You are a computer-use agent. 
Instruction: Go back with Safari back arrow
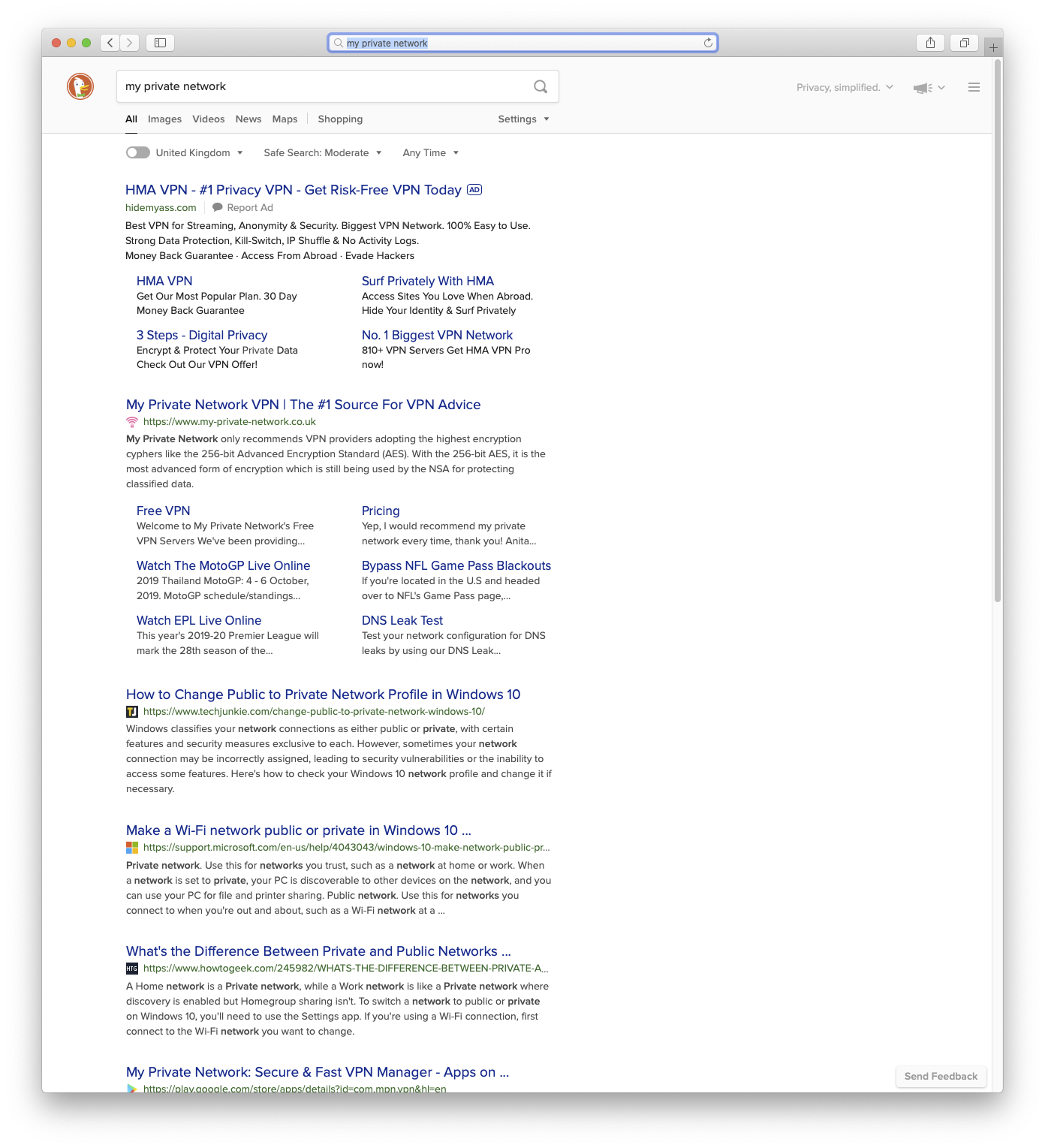pyautogui.click(x=110, y=43)
